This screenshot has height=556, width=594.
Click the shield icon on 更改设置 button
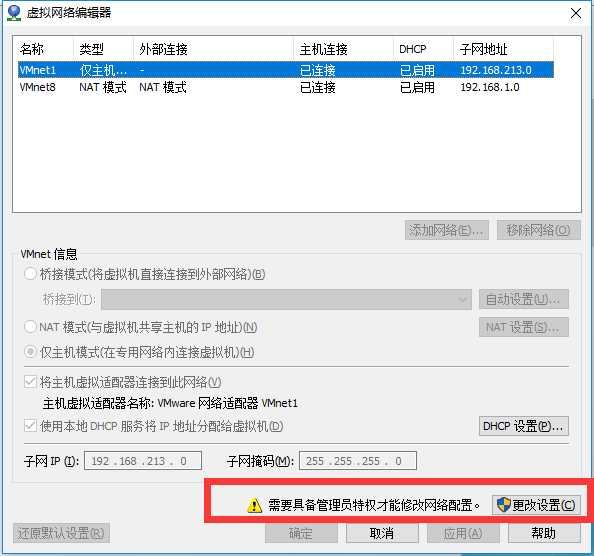coord(503,505)
